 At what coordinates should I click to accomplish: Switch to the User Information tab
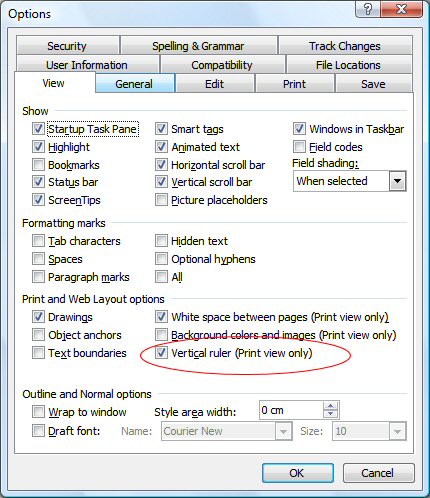pyautogui.click(x=87, y=65)
